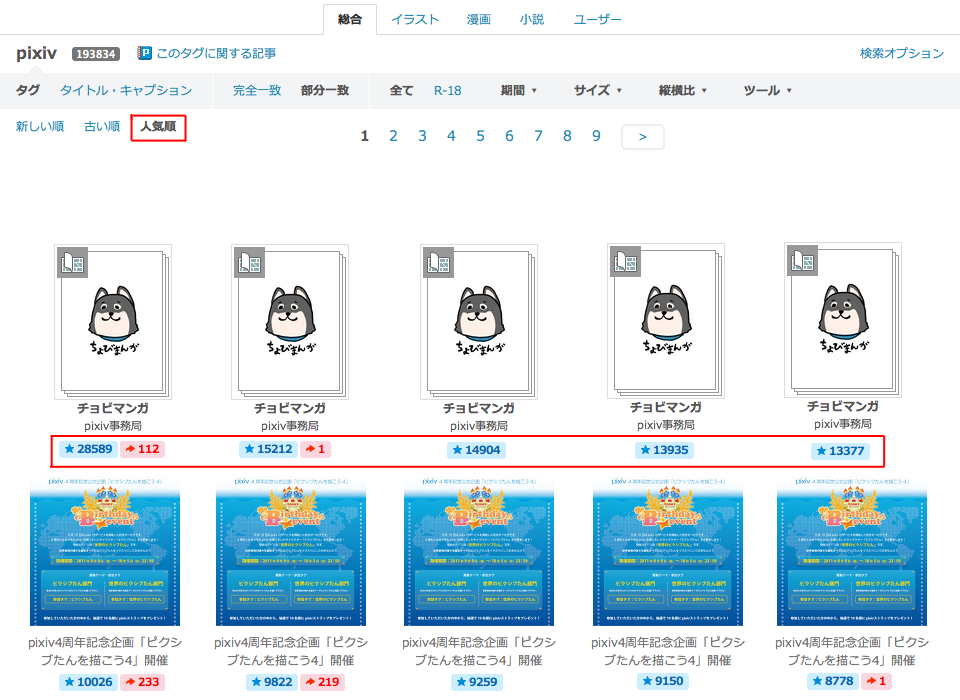Click the 9150 bookmark star badge
This screenshot has width=960, height=700.
click(x=663, y=682)
